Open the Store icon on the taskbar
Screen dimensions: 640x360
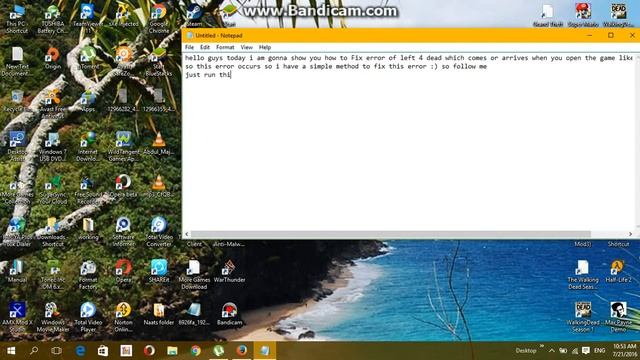pyautogui.click(x=103, y=351)
